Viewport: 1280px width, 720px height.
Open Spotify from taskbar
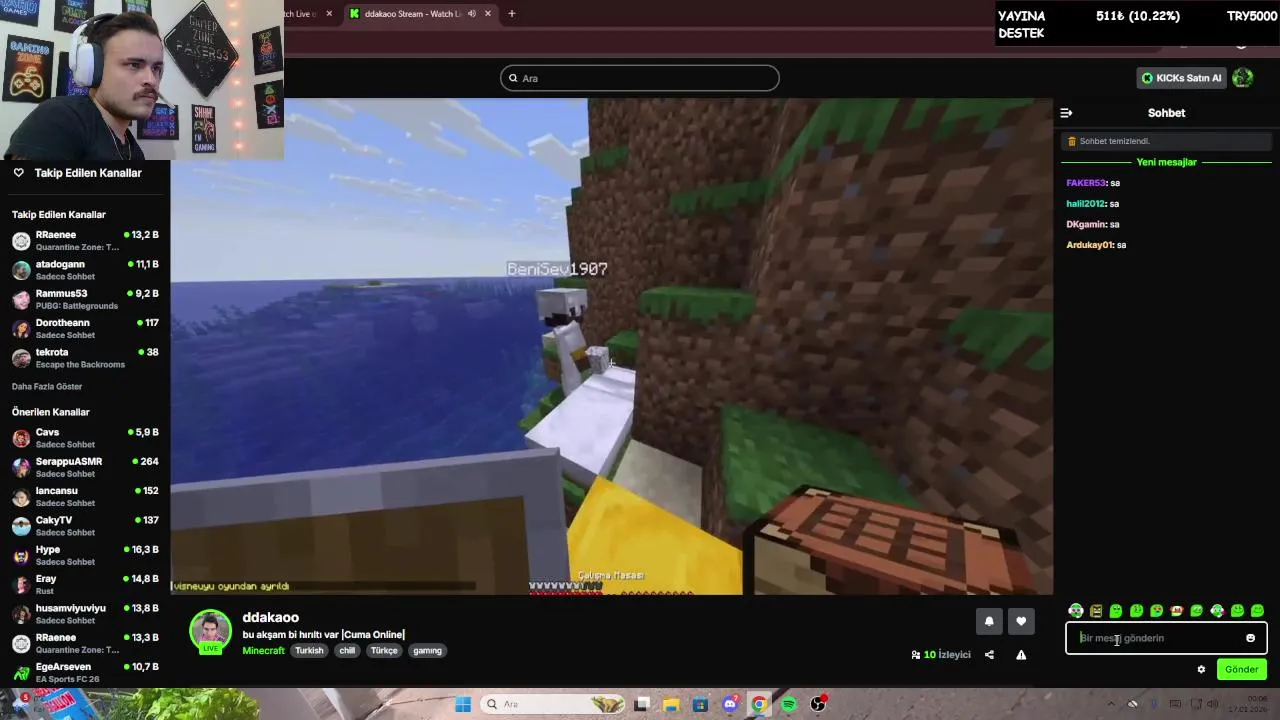point(789,704)
